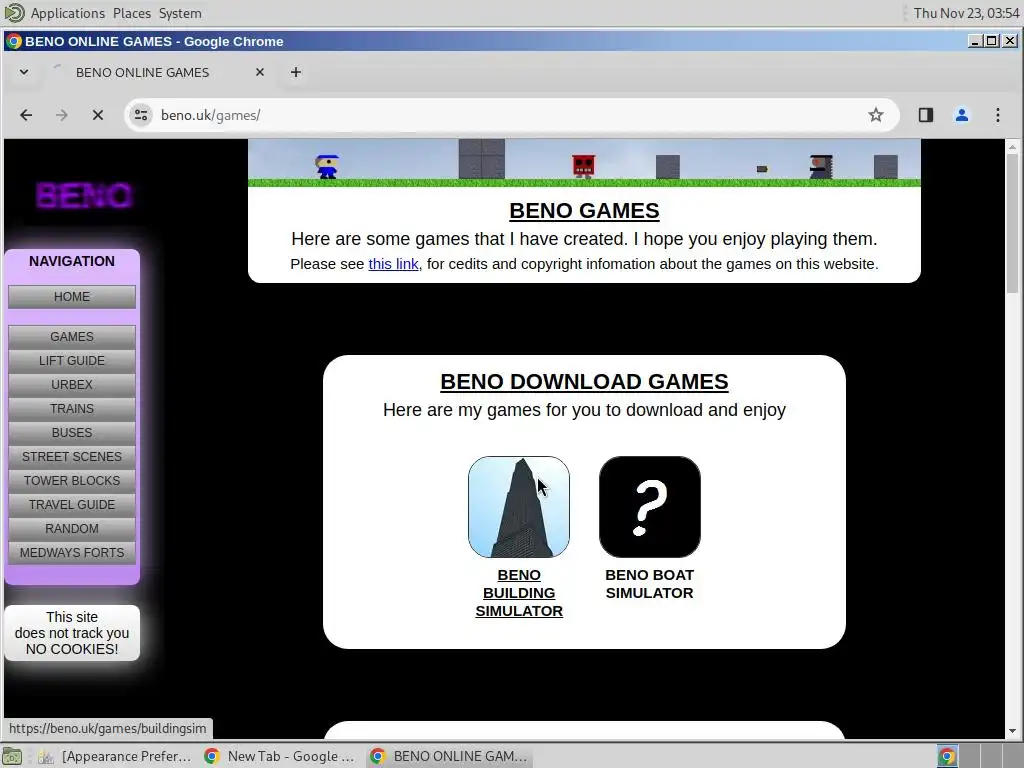Click show desktop icon in taskbar
The height and width of the screenshot is (768, 1024).
12,756
